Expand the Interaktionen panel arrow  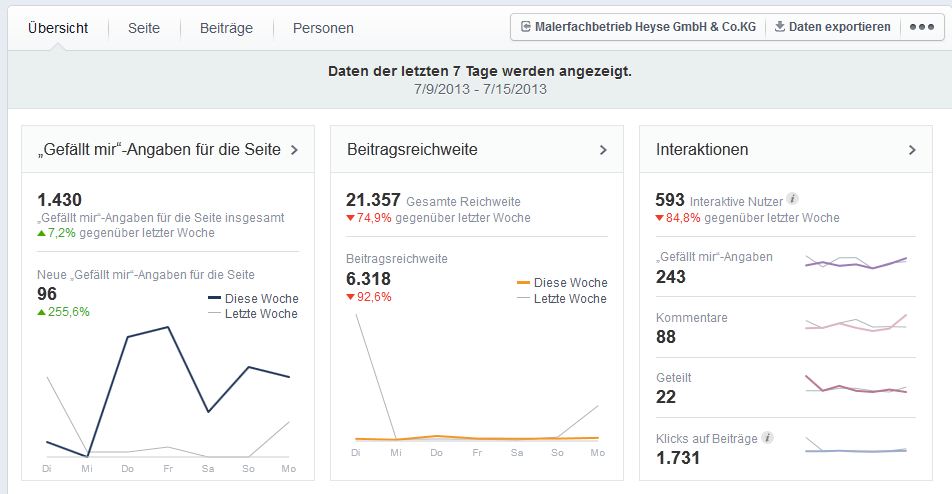[912, 150]
